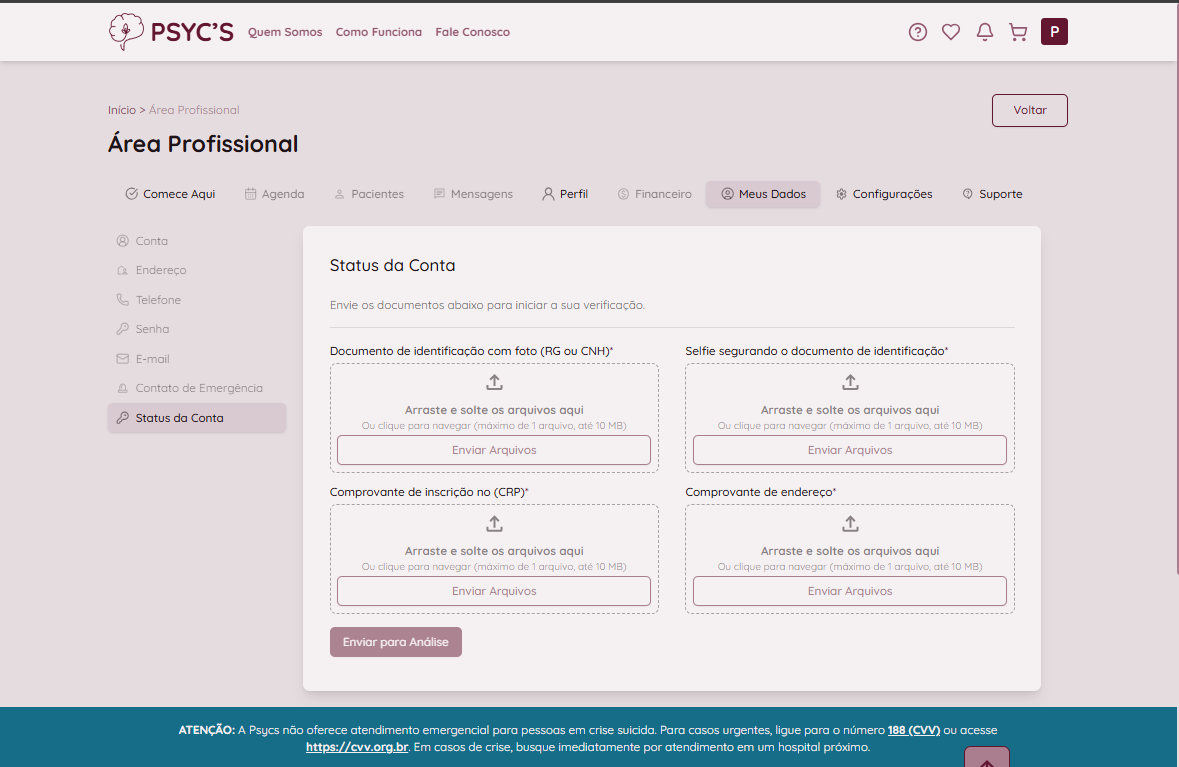Click the Voltar button
1179x767 pixels.
click(1029, 110)
